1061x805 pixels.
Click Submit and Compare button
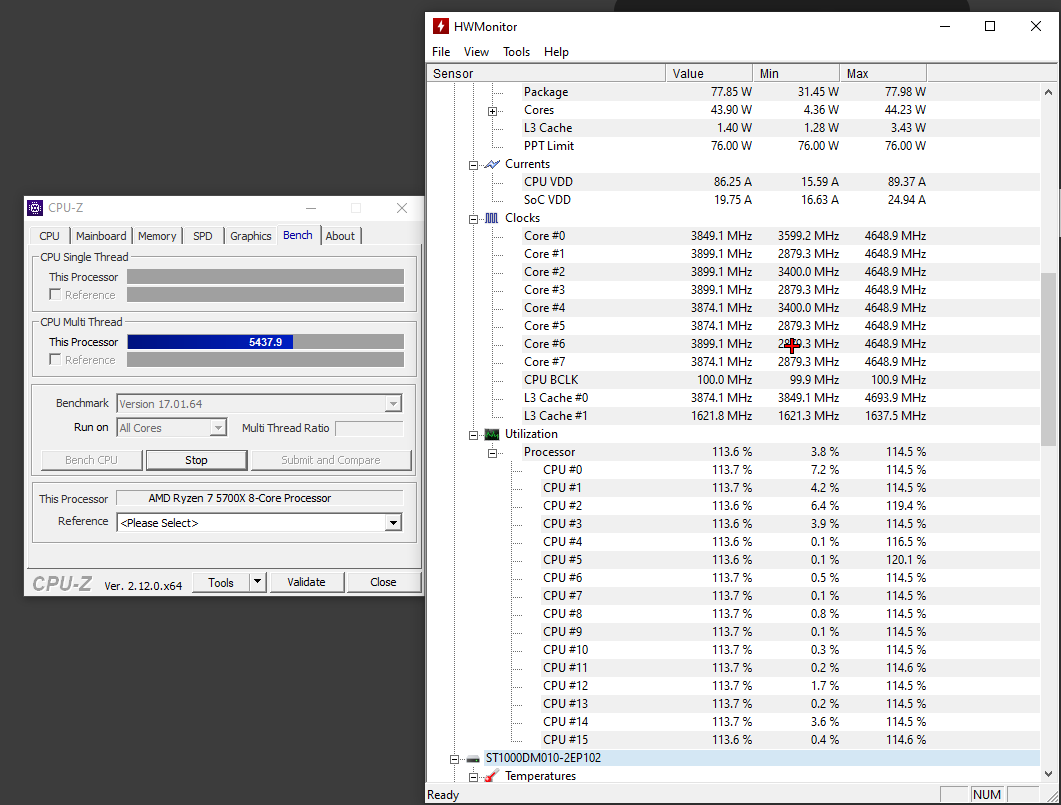(331, 460)
